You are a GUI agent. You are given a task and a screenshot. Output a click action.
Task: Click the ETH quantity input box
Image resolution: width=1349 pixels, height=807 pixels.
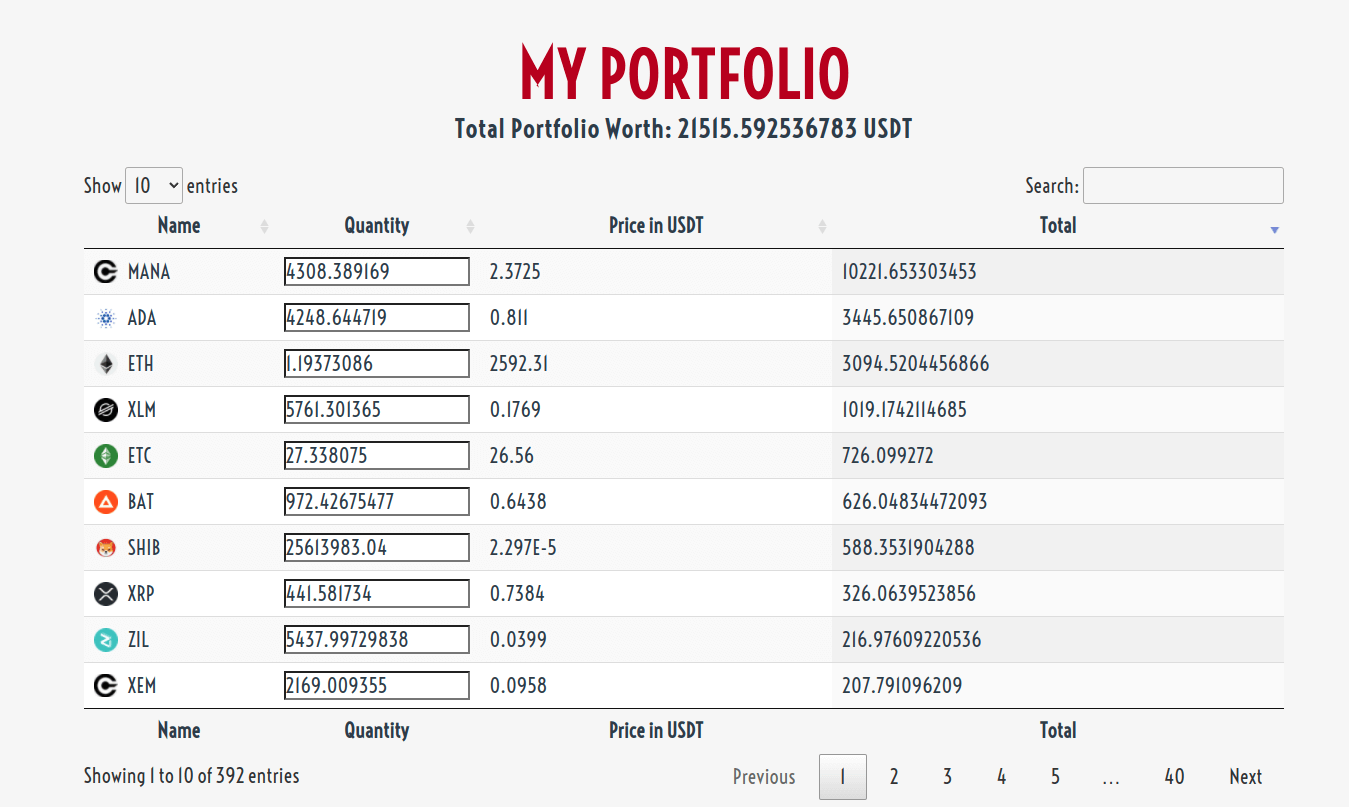click(376, 364)
